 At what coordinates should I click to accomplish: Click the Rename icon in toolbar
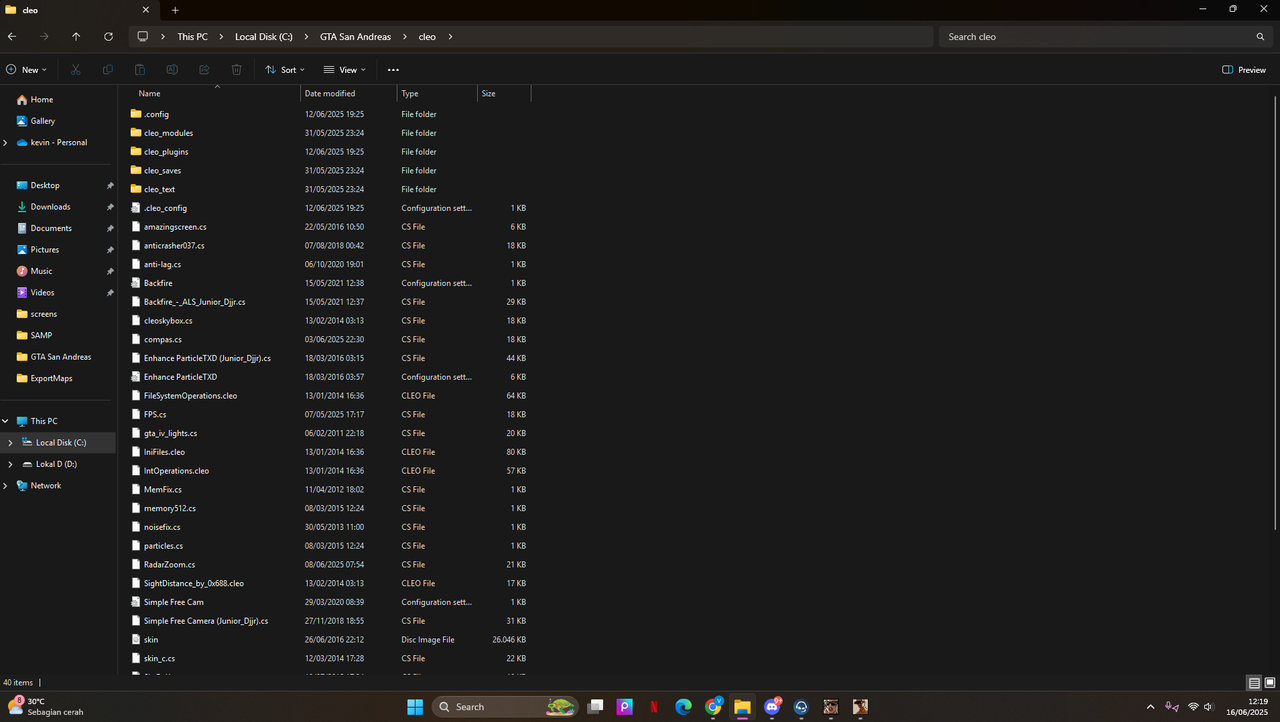pyautogui.click(x=172, y=70)
